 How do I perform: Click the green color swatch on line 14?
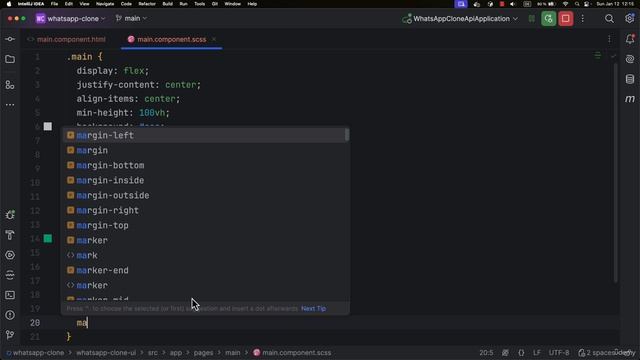pos(48,239)
